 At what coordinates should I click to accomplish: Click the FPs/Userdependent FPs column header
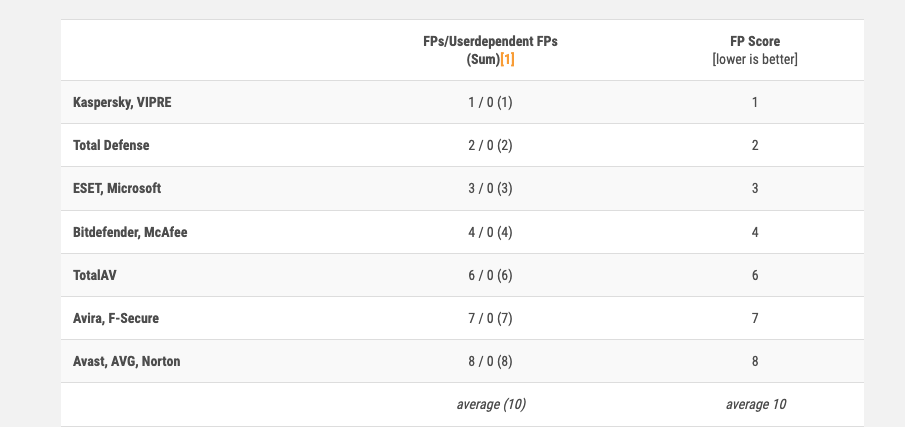pos(490,42)
